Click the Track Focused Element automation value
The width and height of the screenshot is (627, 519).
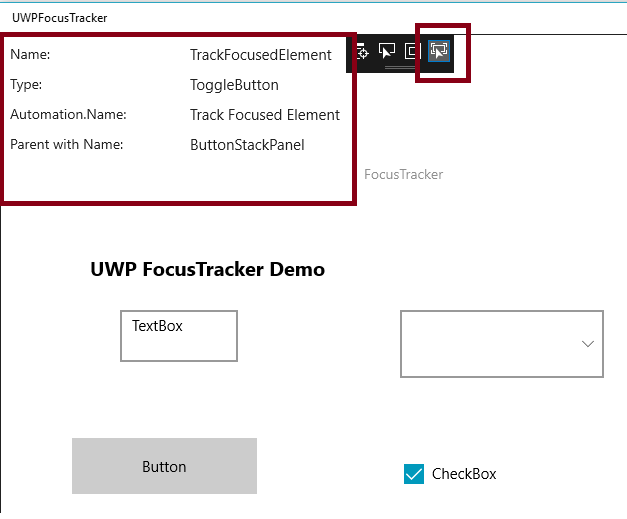pyautogui.click(x=265, y=115)
